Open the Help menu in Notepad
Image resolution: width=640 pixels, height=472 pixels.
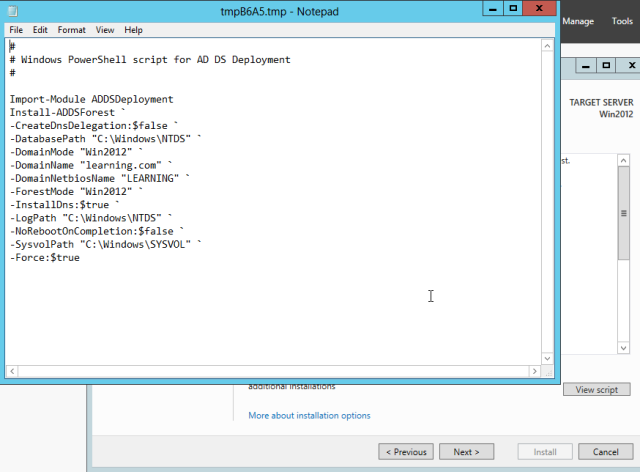point(133,30)
